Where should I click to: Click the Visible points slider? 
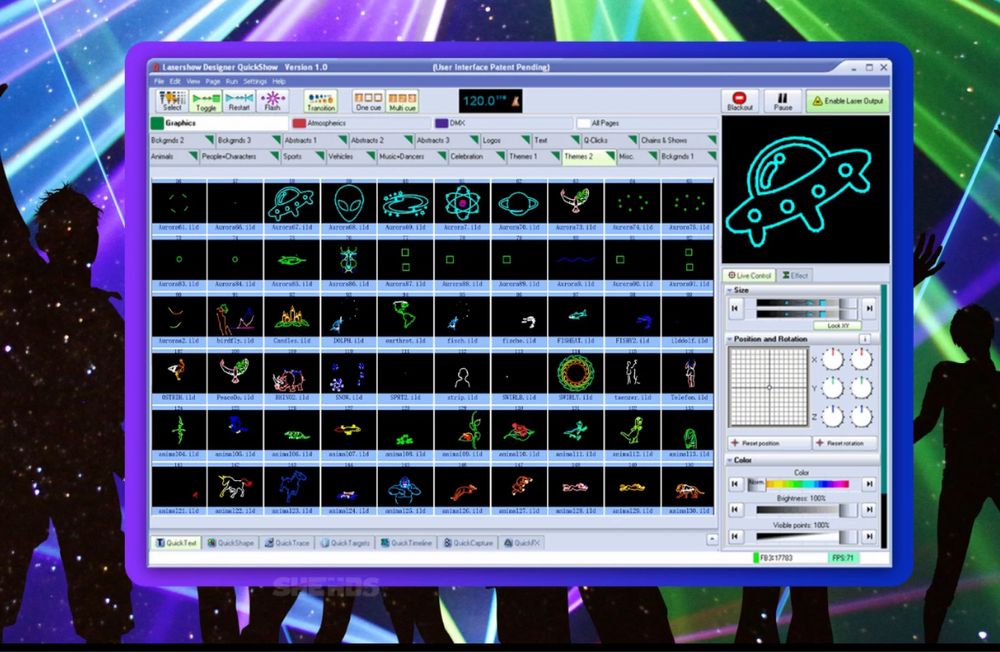802,537
